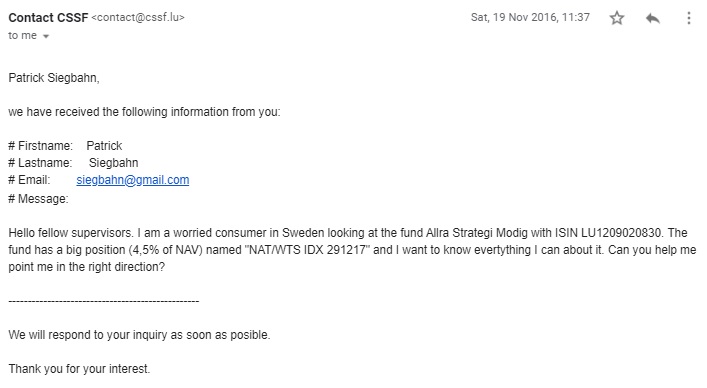
Task: Click the quoted text NAT/WTS IDX 291217
Action: coord(307,250)
